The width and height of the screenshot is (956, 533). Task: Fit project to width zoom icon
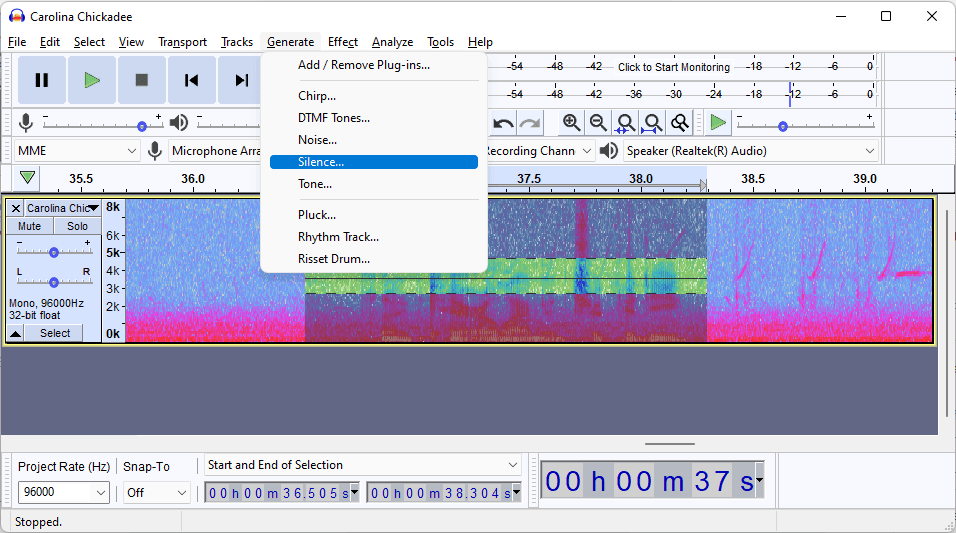(652, 123)
